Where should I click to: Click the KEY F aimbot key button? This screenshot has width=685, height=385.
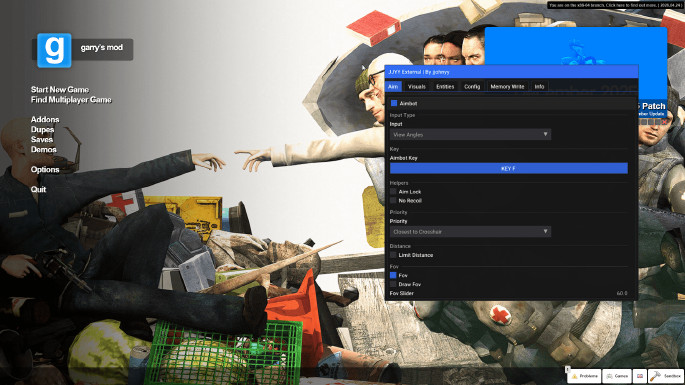(509, 168)
